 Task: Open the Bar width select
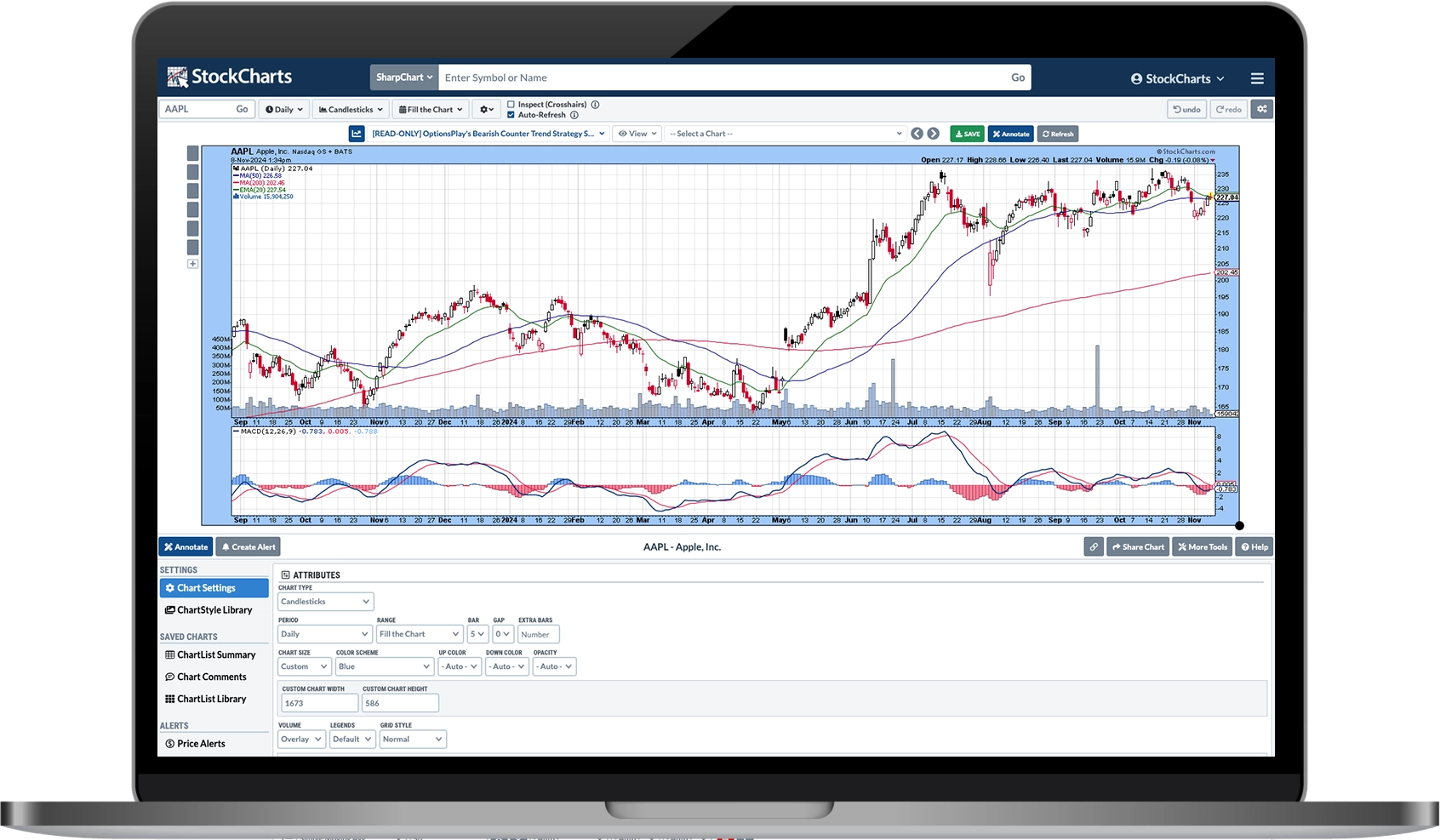pyautogui.click(x=477, y=634)
